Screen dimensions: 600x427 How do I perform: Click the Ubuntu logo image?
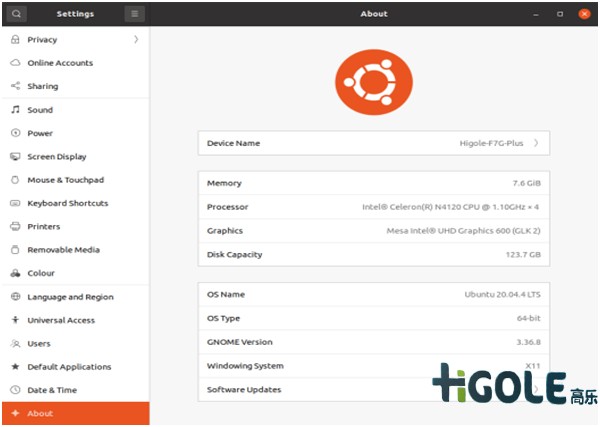(373, 82)
